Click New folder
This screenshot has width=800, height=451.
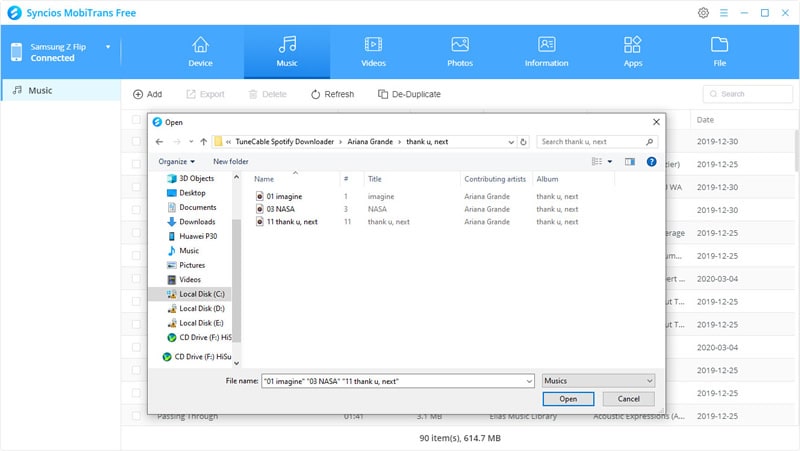pos(231,161)
